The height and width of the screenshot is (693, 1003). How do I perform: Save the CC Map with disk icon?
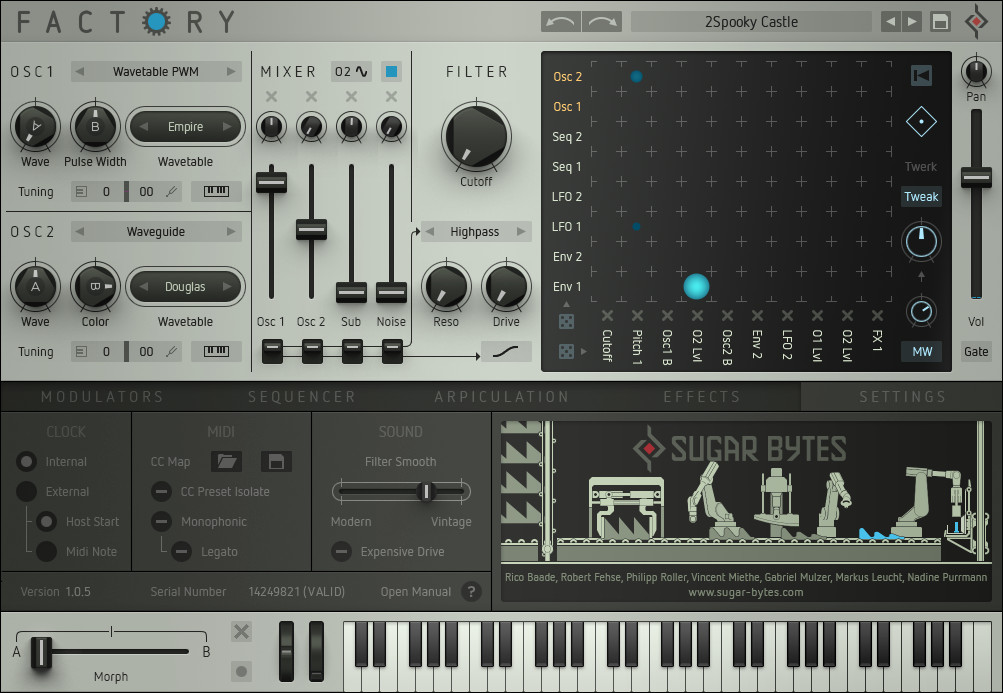(276, 461)
